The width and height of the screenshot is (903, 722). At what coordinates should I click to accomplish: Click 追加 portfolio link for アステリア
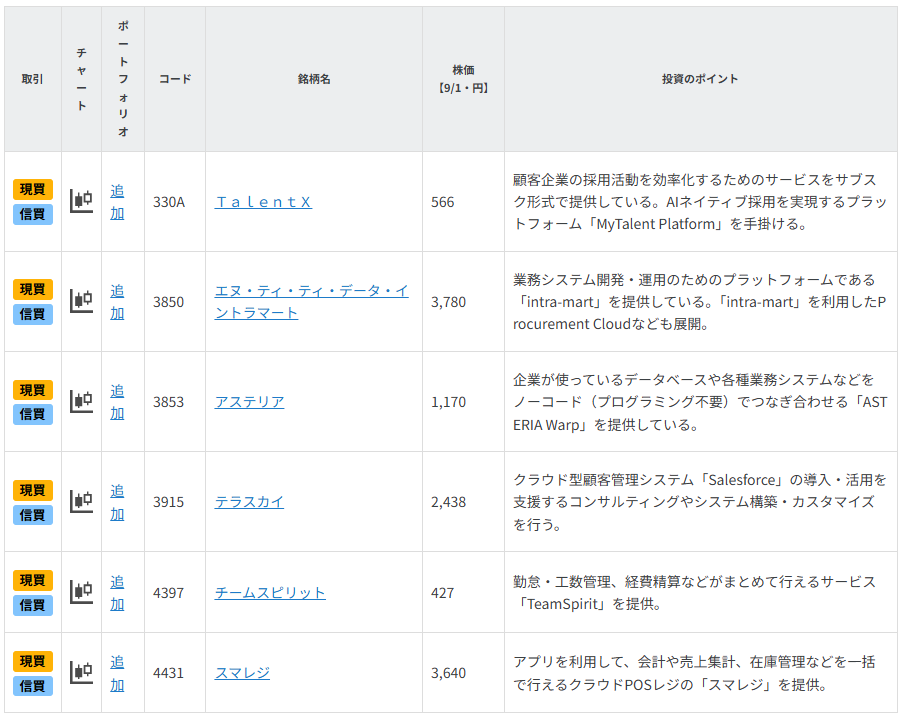click(117, 402)
